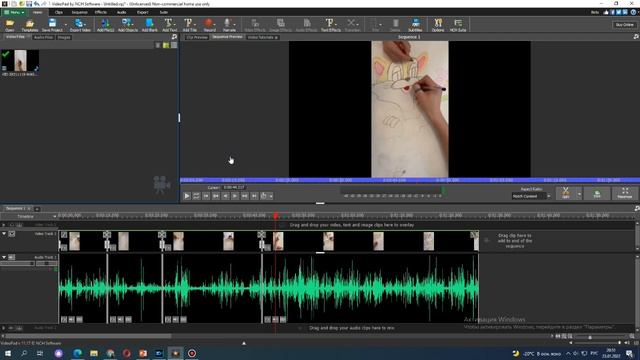Click the Buy Online button
This screenshot has height=360, width=640.
[x=624, y=24]
